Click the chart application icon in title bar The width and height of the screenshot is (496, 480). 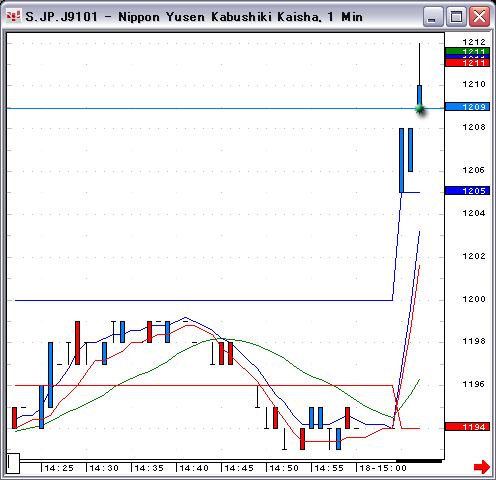pyautogui.click(x=13, y=16)
